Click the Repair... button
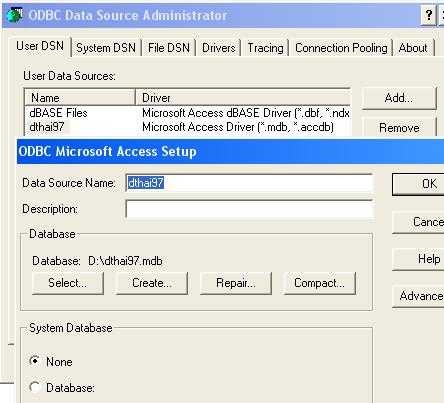This screenshot has width=444, height=403. coord(236,283)
